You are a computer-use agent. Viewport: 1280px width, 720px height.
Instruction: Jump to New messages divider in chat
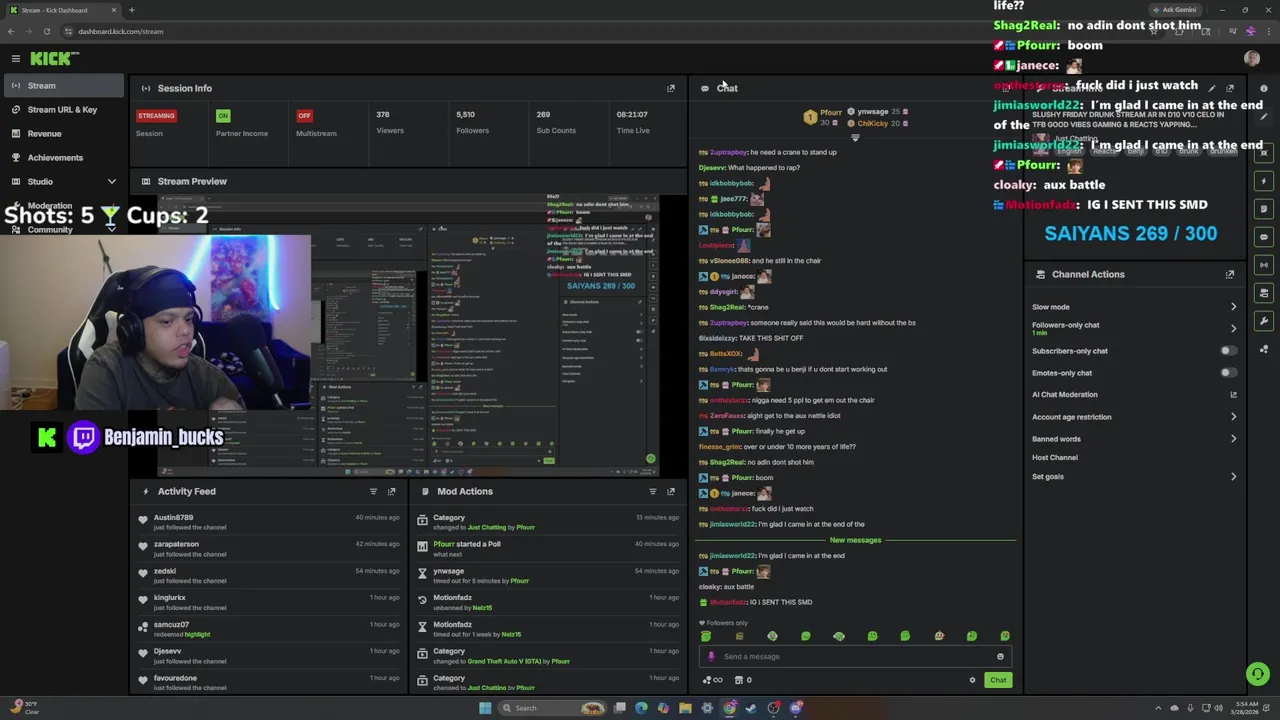(856, 540)
